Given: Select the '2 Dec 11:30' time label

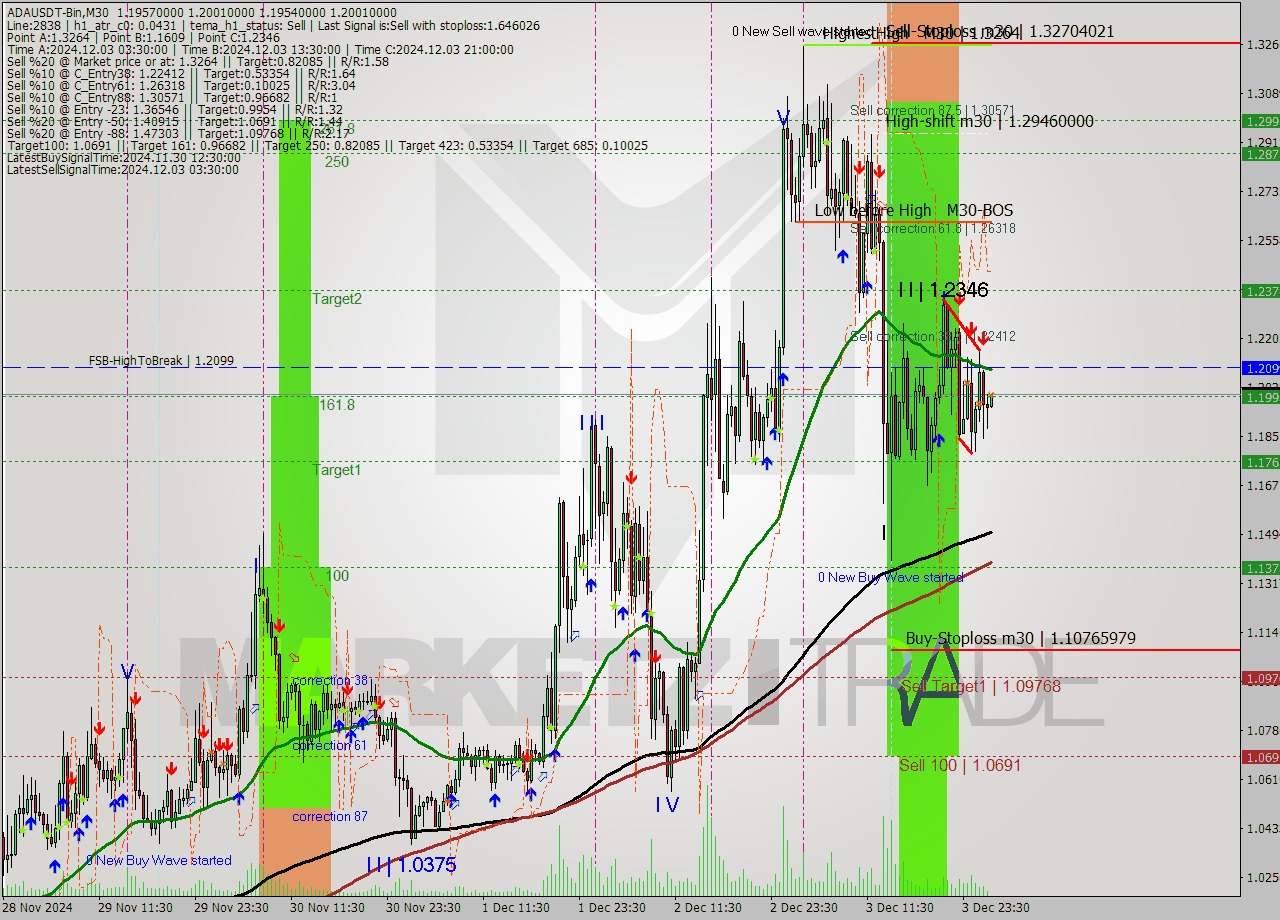Looking at the screenshot, I should pyautogui.click(x=708, y=908).
